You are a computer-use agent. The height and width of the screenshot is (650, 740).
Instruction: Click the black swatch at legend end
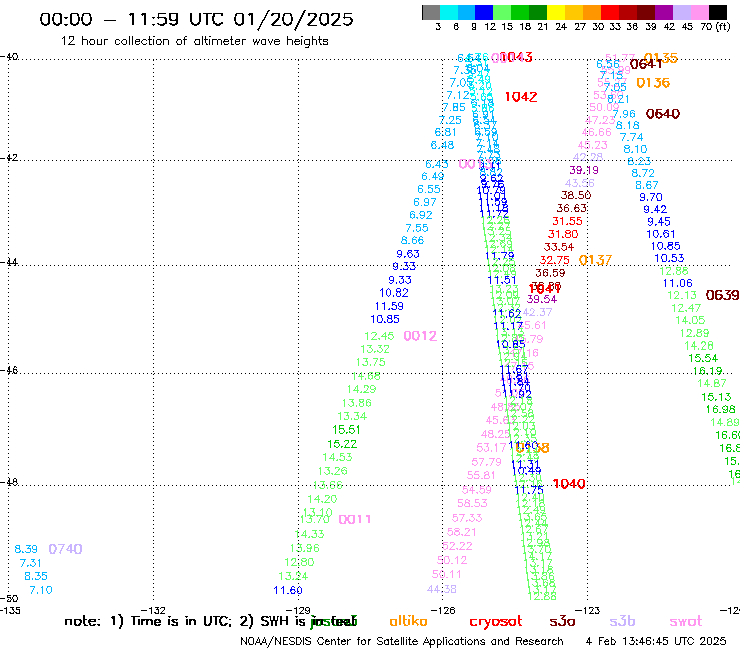pyautogui.click(x=717, y=13)
